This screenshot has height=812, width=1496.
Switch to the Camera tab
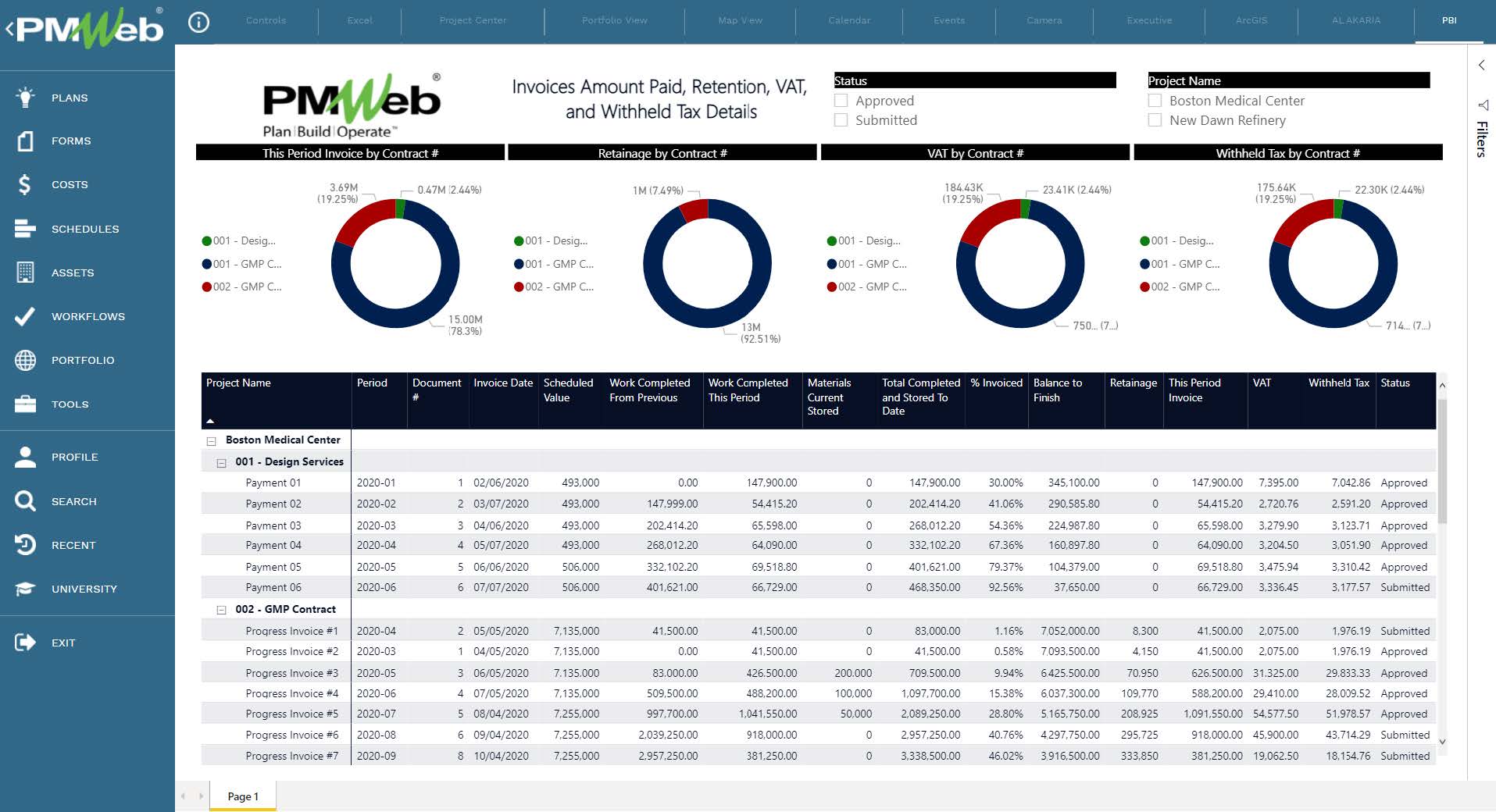click(x=1044, y=20)
